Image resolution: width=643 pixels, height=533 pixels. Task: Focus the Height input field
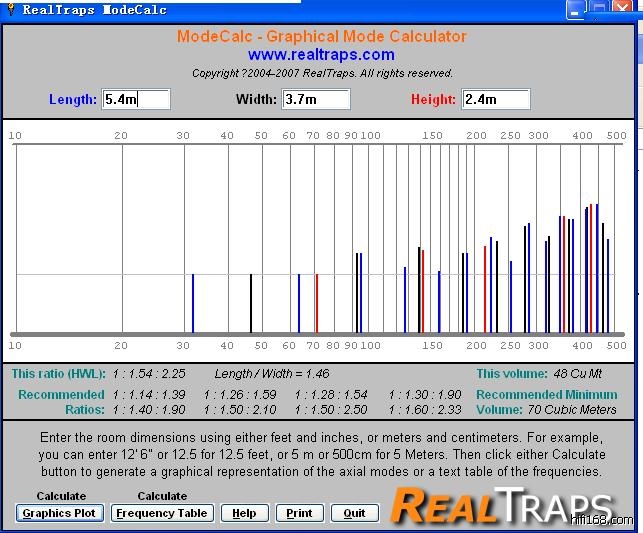pos(496,99)
